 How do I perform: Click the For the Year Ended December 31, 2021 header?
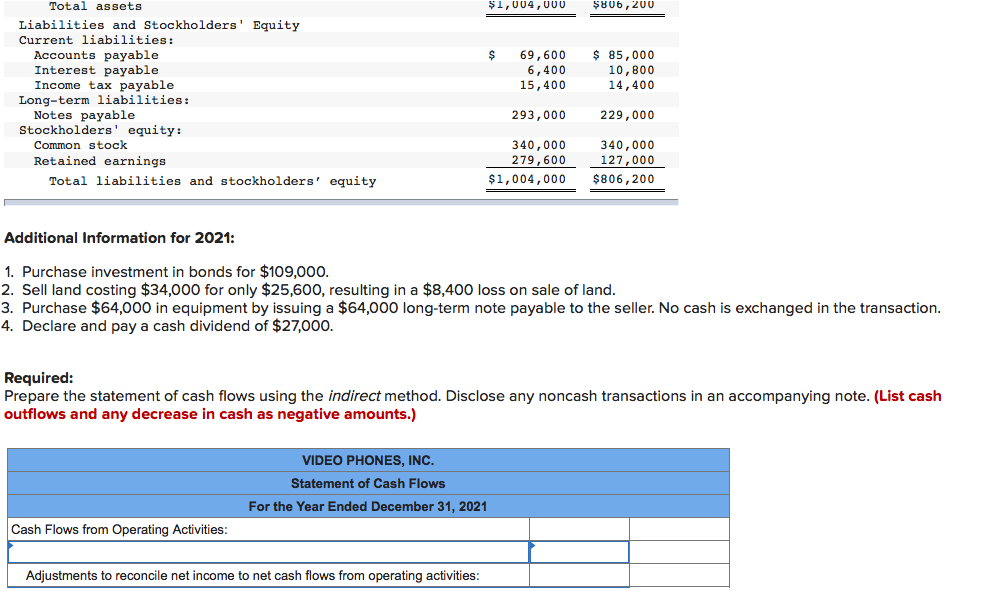pyautogui.click(x=368, y=506)
